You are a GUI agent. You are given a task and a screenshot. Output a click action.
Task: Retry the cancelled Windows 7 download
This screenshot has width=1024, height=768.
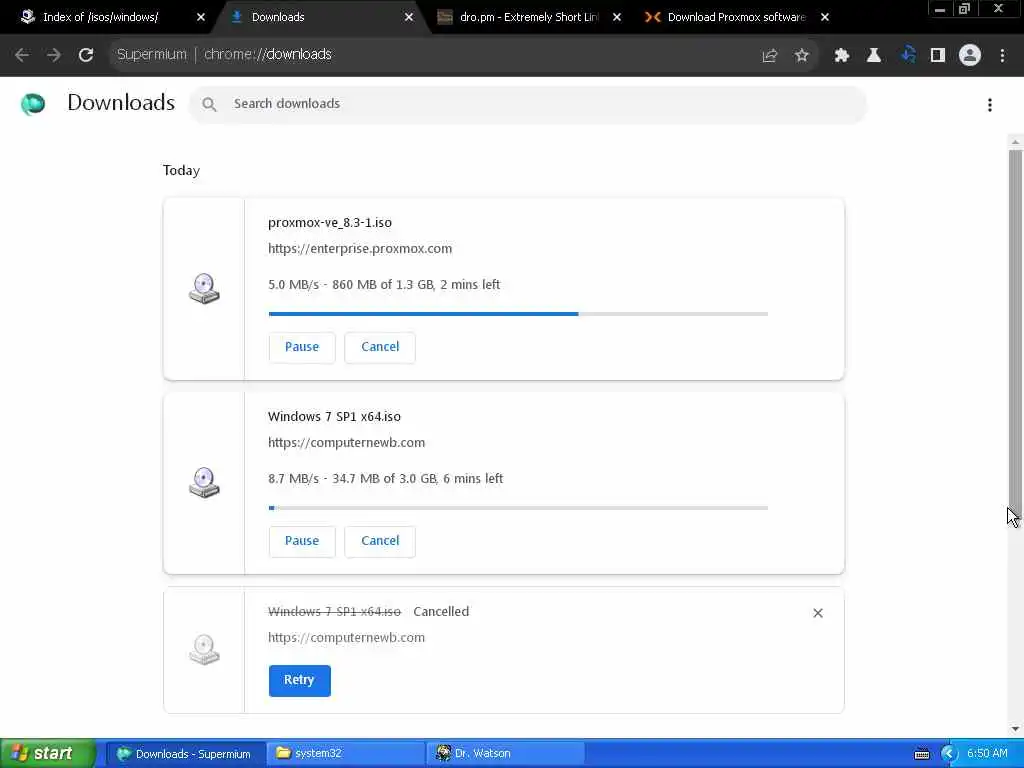pyautogui.click(x=299, y=680)
